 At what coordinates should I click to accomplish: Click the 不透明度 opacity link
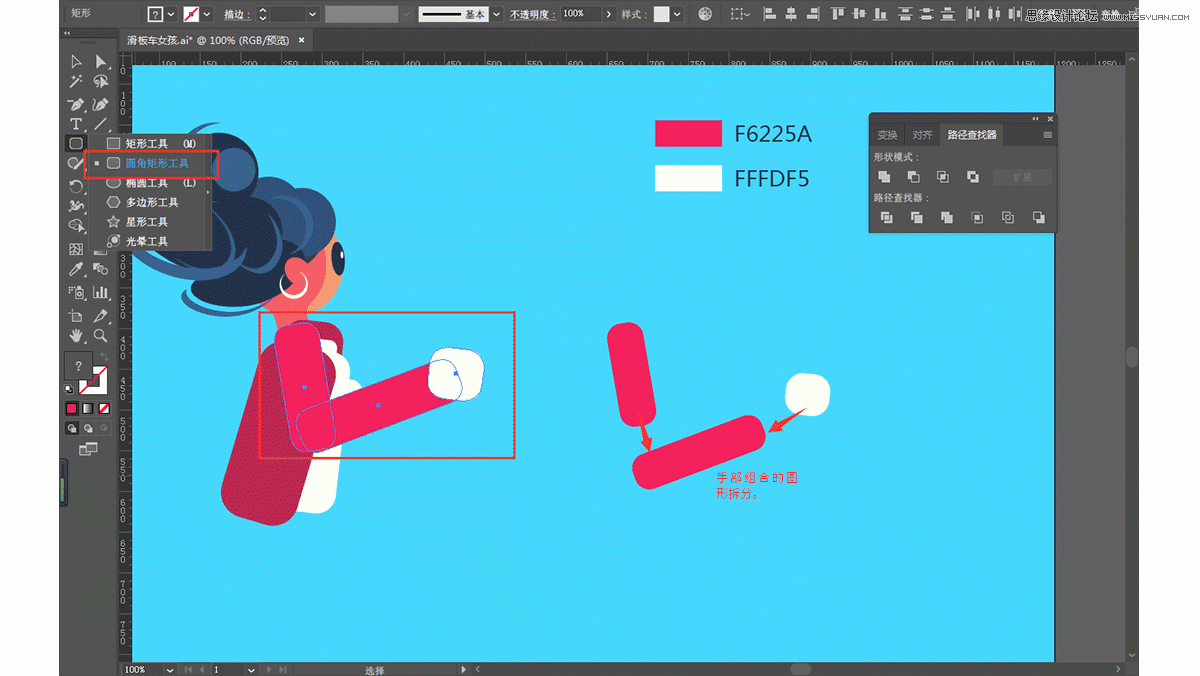pyautogui.click(x=532, y=14)
